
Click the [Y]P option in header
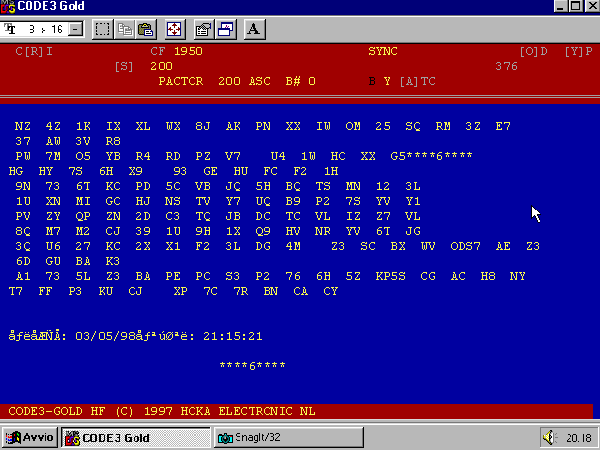(578, 50)
